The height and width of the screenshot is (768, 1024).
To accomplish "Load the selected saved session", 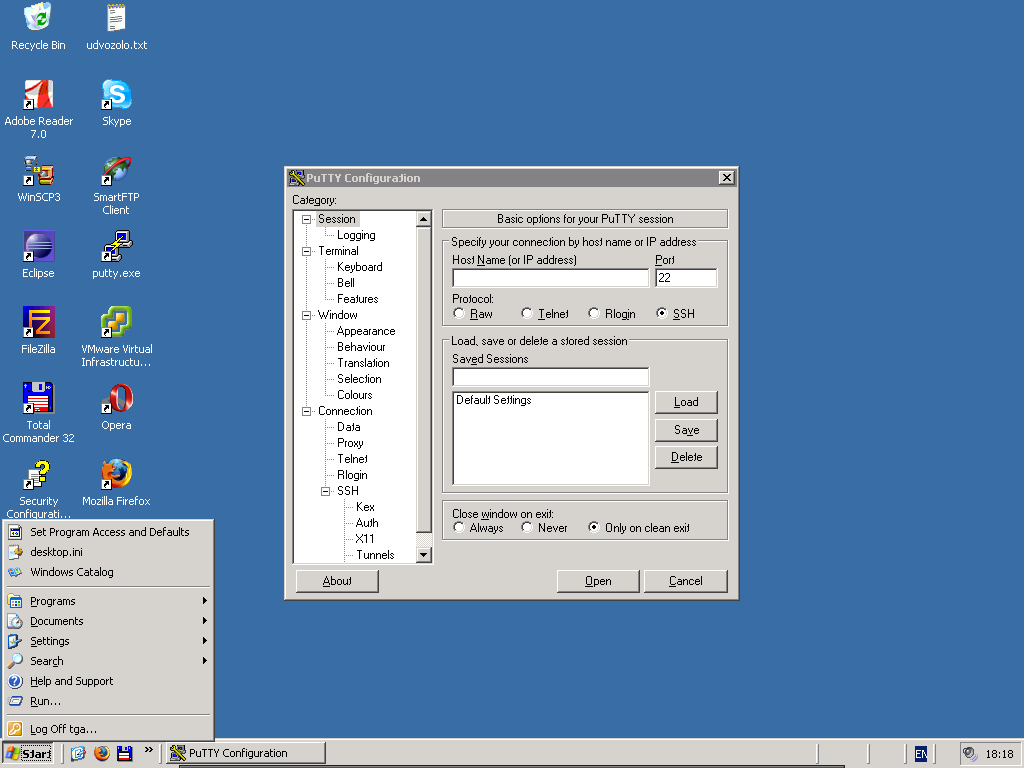I will pos(686,402).
